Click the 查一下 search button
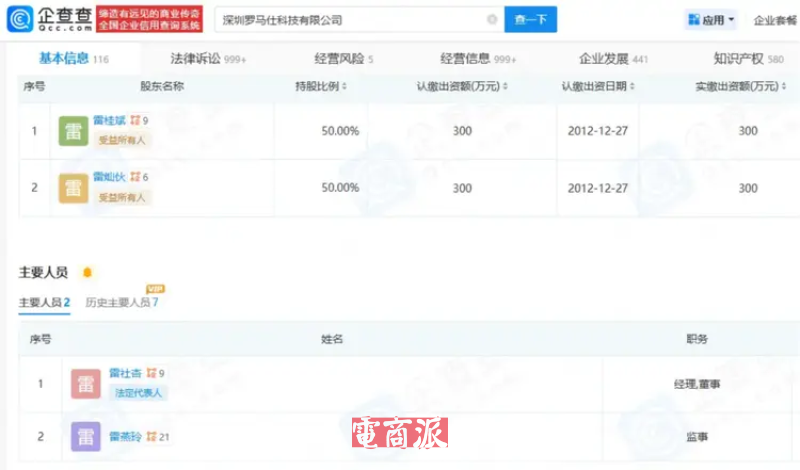 click(531, 19)
